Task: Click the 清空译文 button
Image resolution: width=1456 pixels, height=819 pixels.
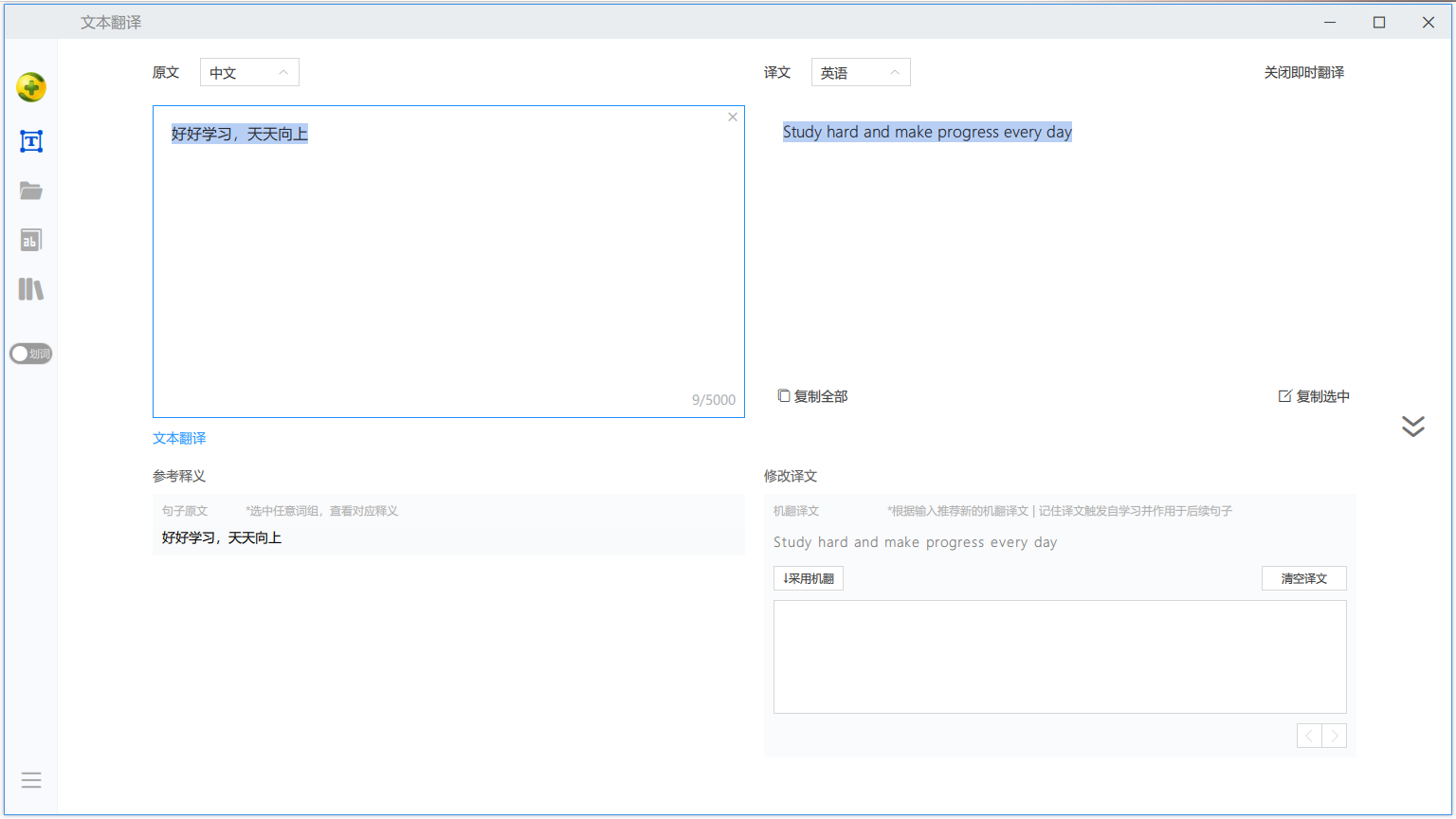Action: click(1303, 578)
